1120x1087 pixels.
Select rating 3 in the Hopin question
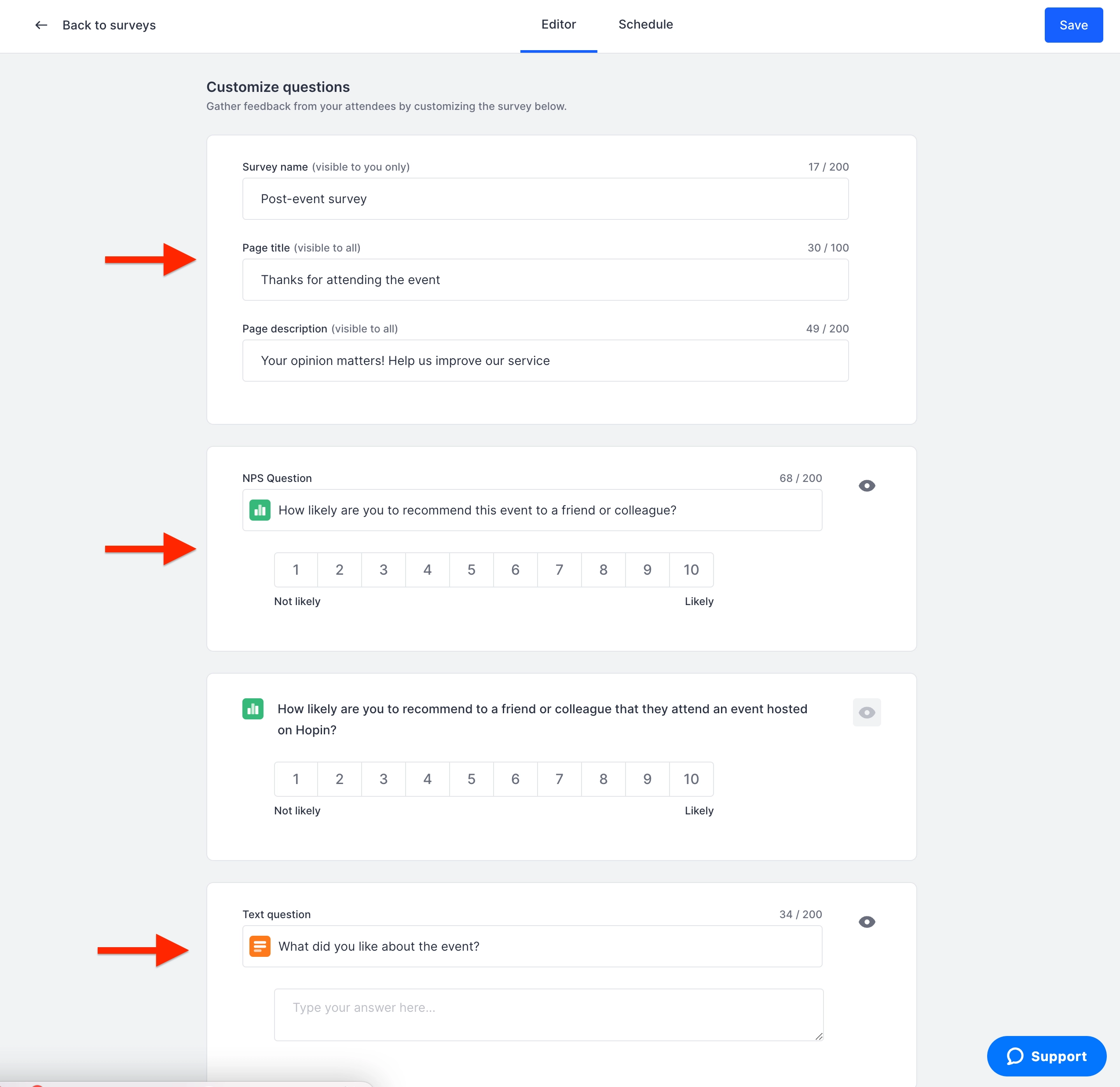pyautogui.click(x=384, y=779)
